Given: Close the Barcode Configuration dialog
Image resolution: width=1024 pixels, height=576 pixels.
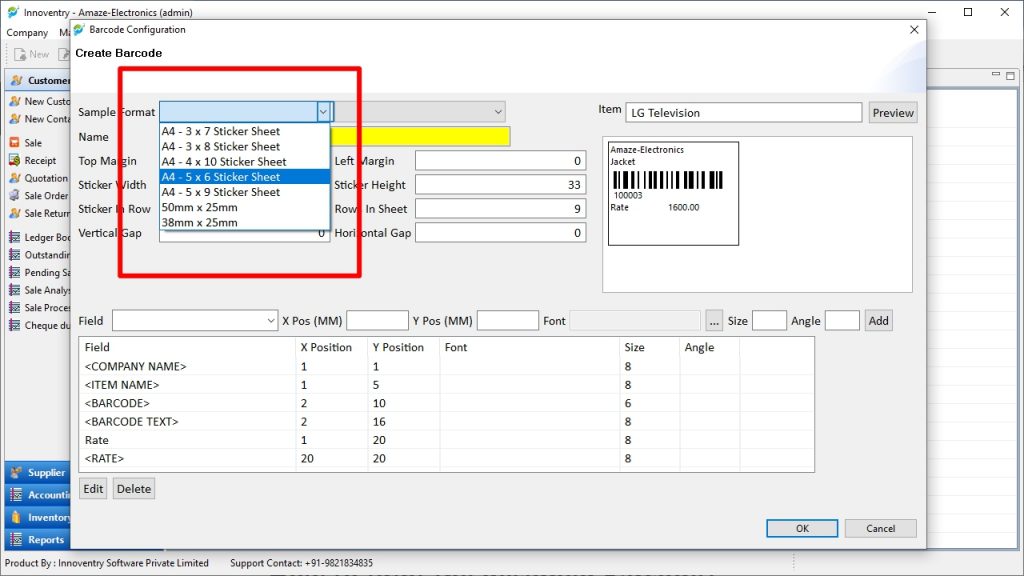Looking at the screenshot, I should [x=914, y=29].
